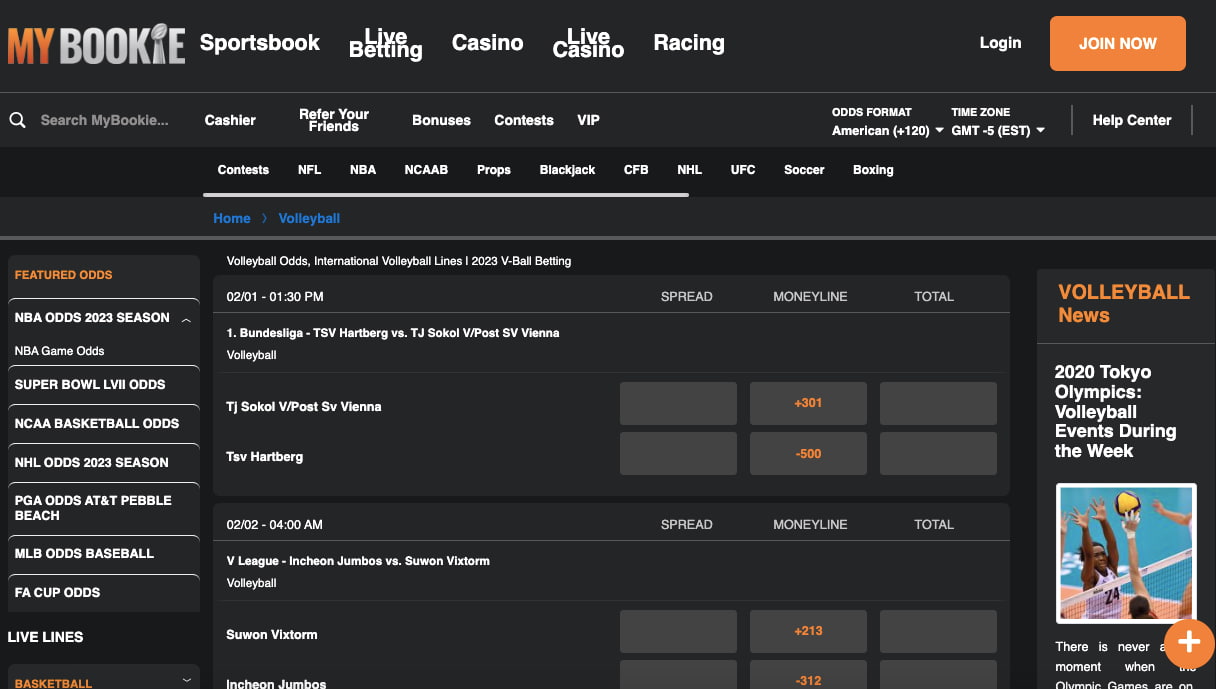Select the CFB quick link
Screen dimensions: 1216x689
click(x=636, y=170)
